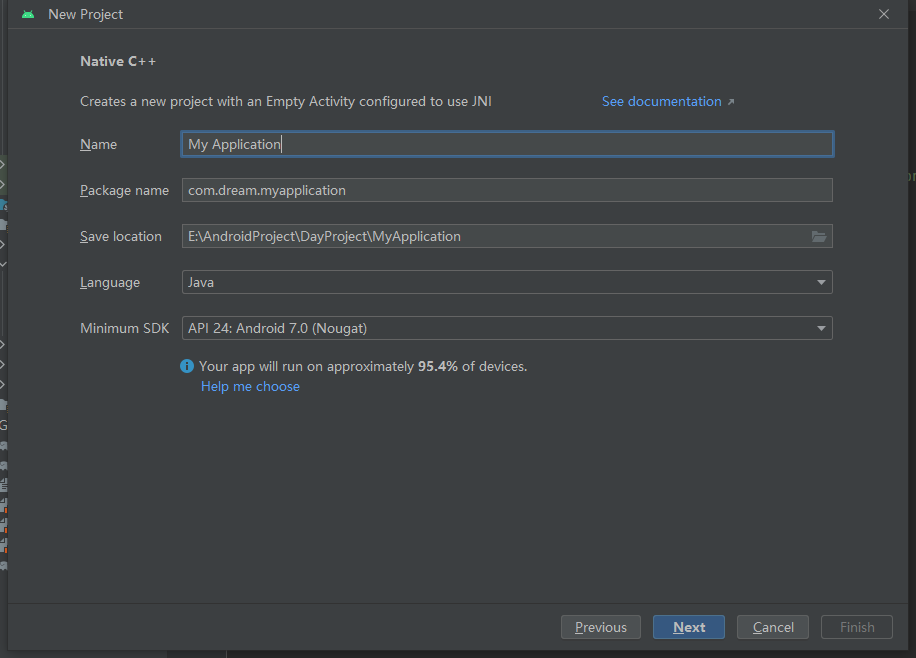Image resolution: width=916 pixels, height=658 pixels.
Task: Click the Native C++ heading
Action: point(118,61)
